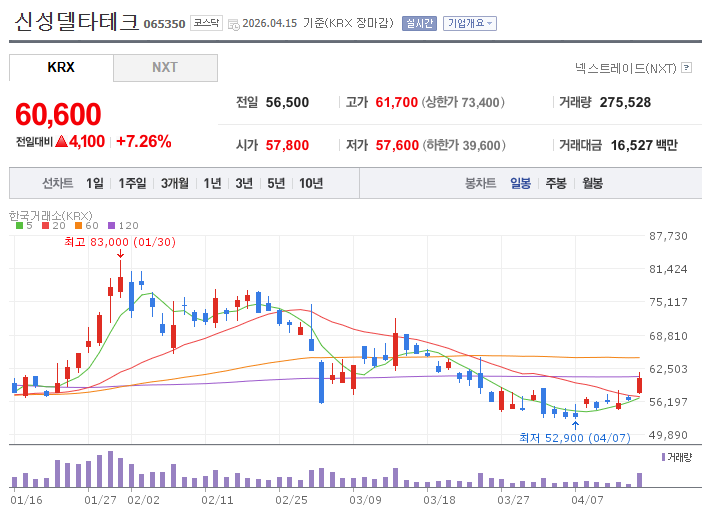
Task: Click the current price 60,600
Action: coord(58,114)
